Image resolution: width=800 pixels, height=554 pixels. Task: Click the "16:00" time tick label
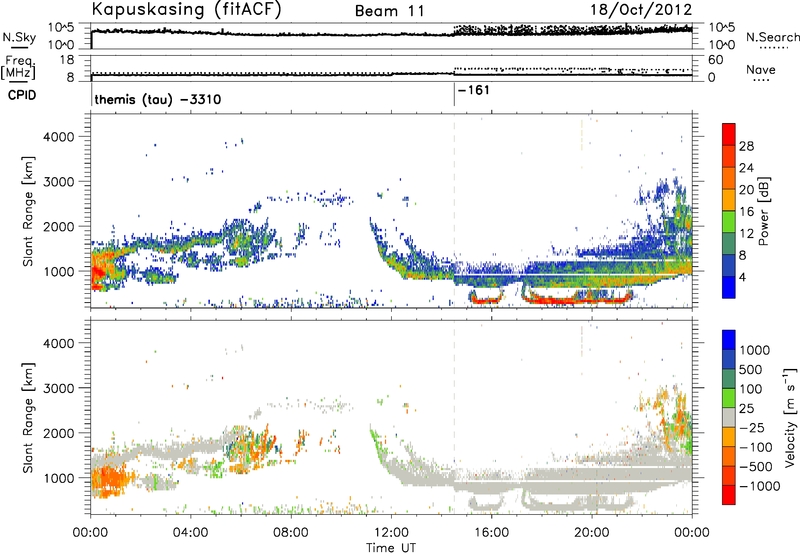tap(491, 533)
